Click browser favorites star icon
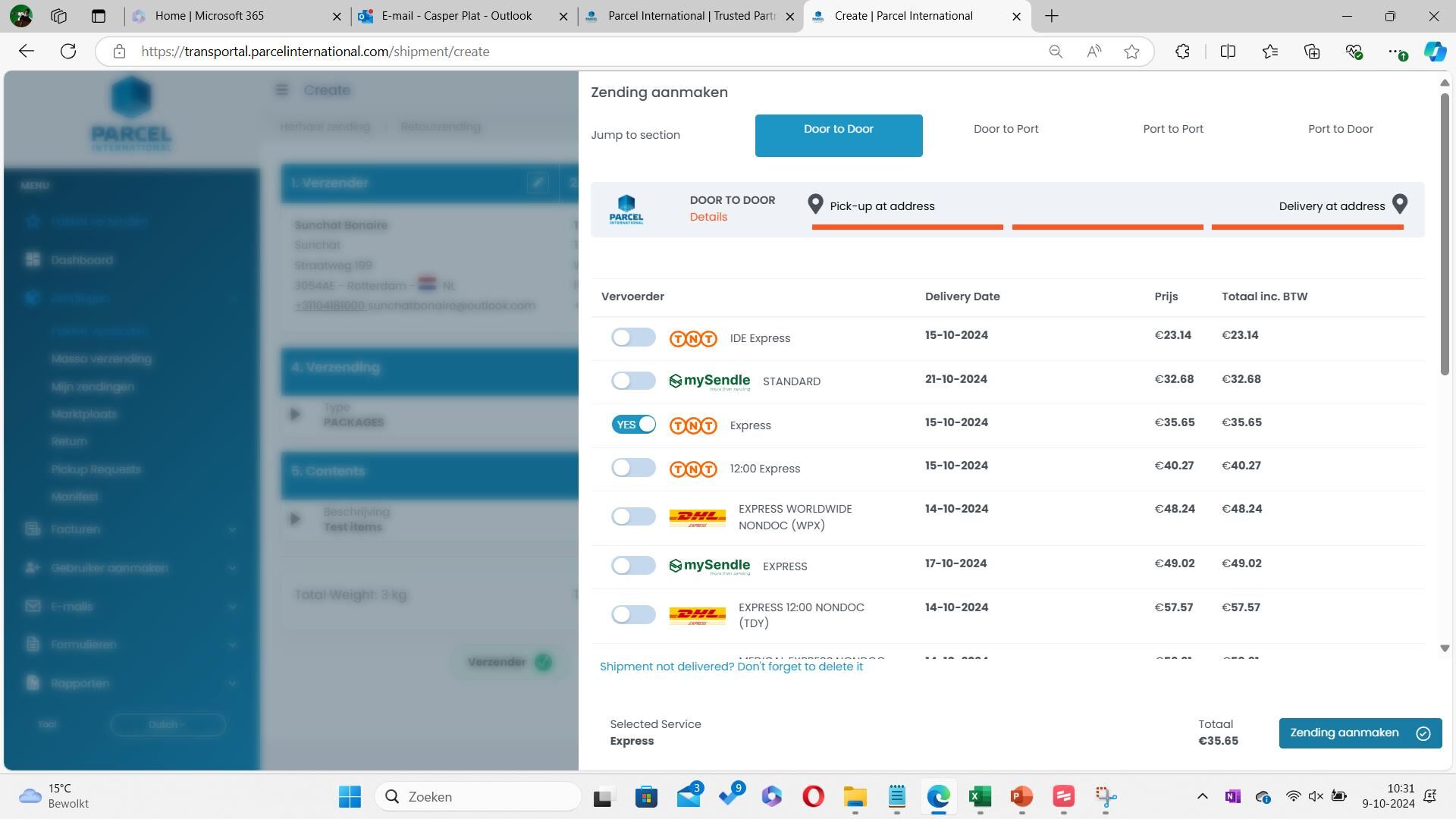 pos(1131,52)
